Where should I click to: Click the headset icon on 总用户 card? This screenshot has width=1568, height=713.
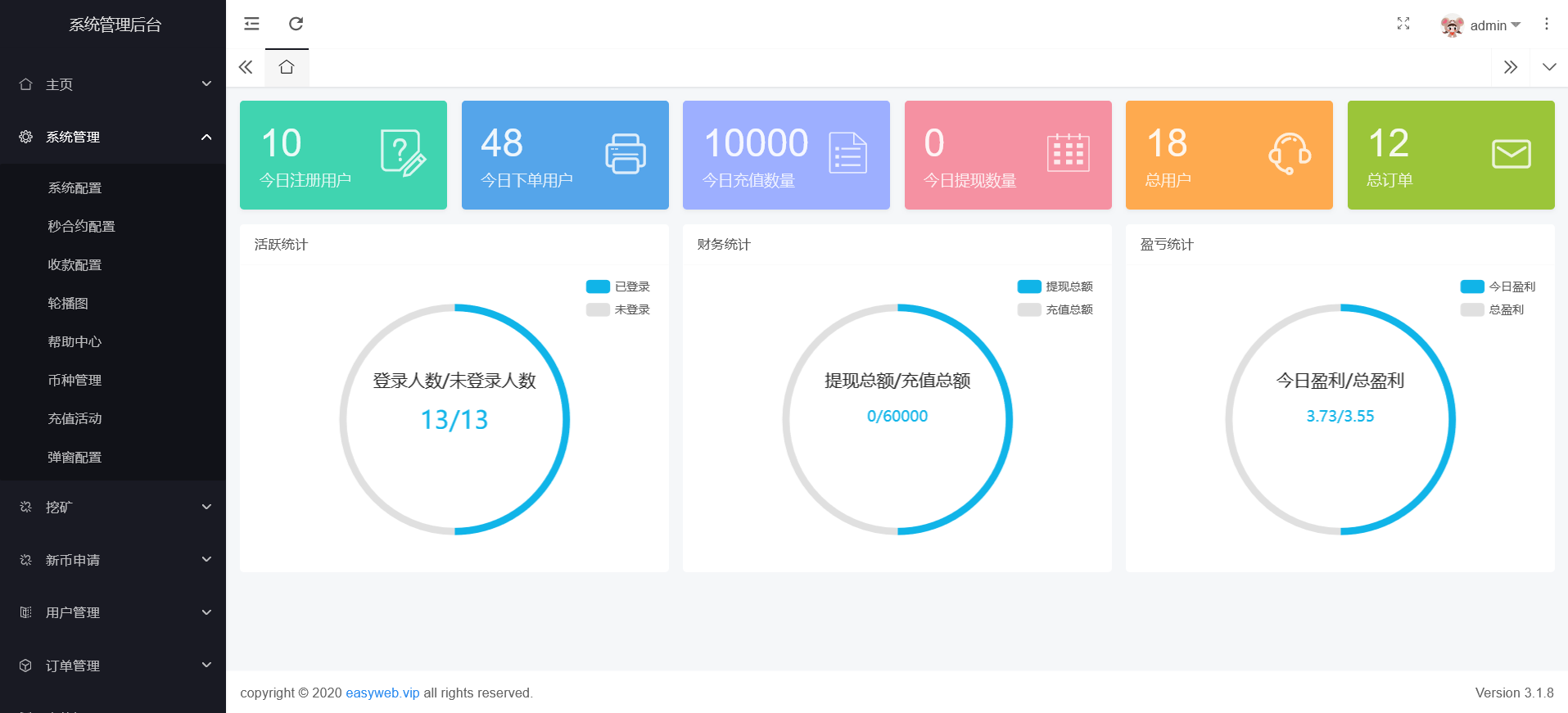tap(1289, 154)
